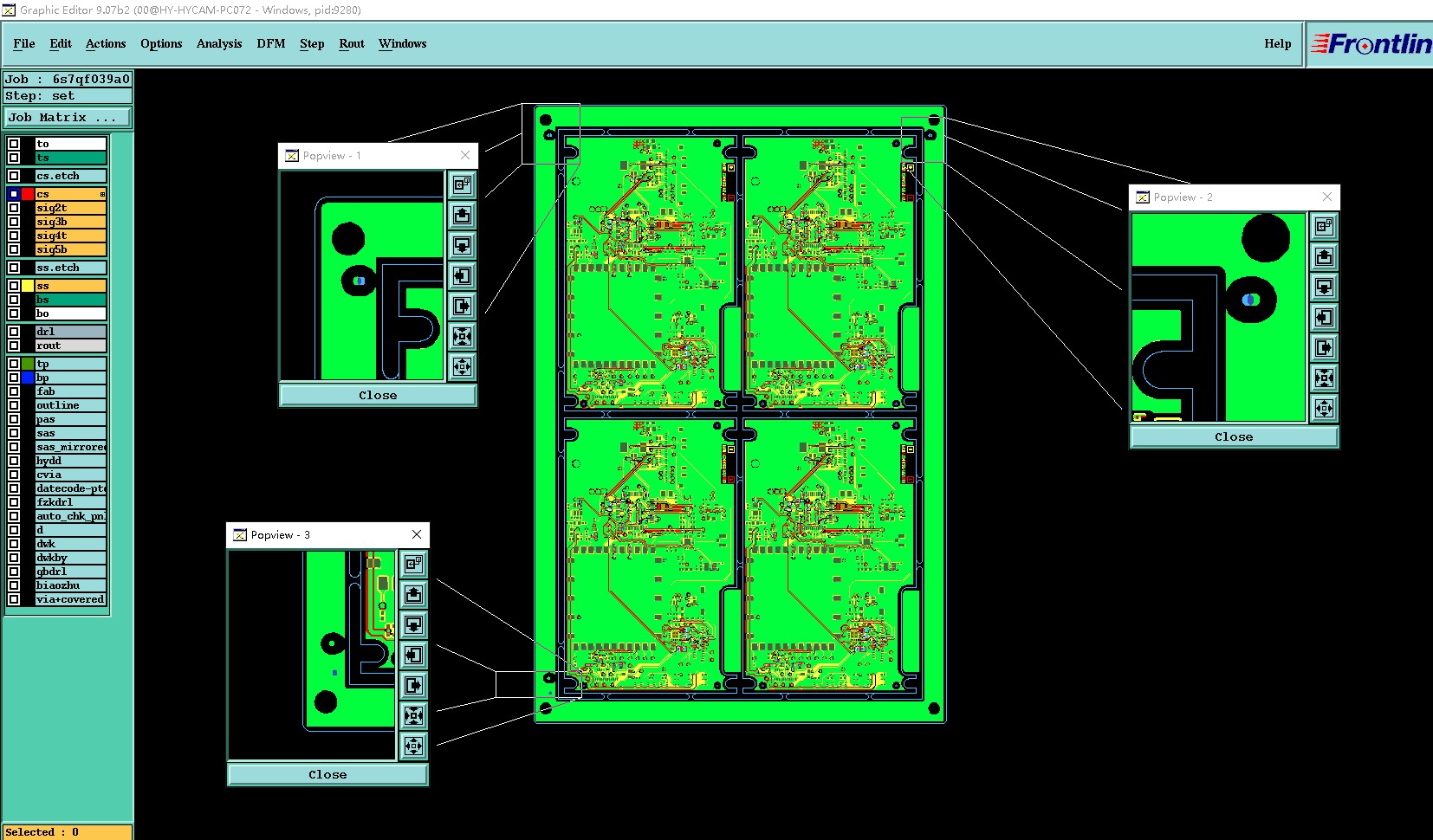Toggle the checkbox for layer 'to'
Screen dimensions: 1433x840
click(14, 144)
